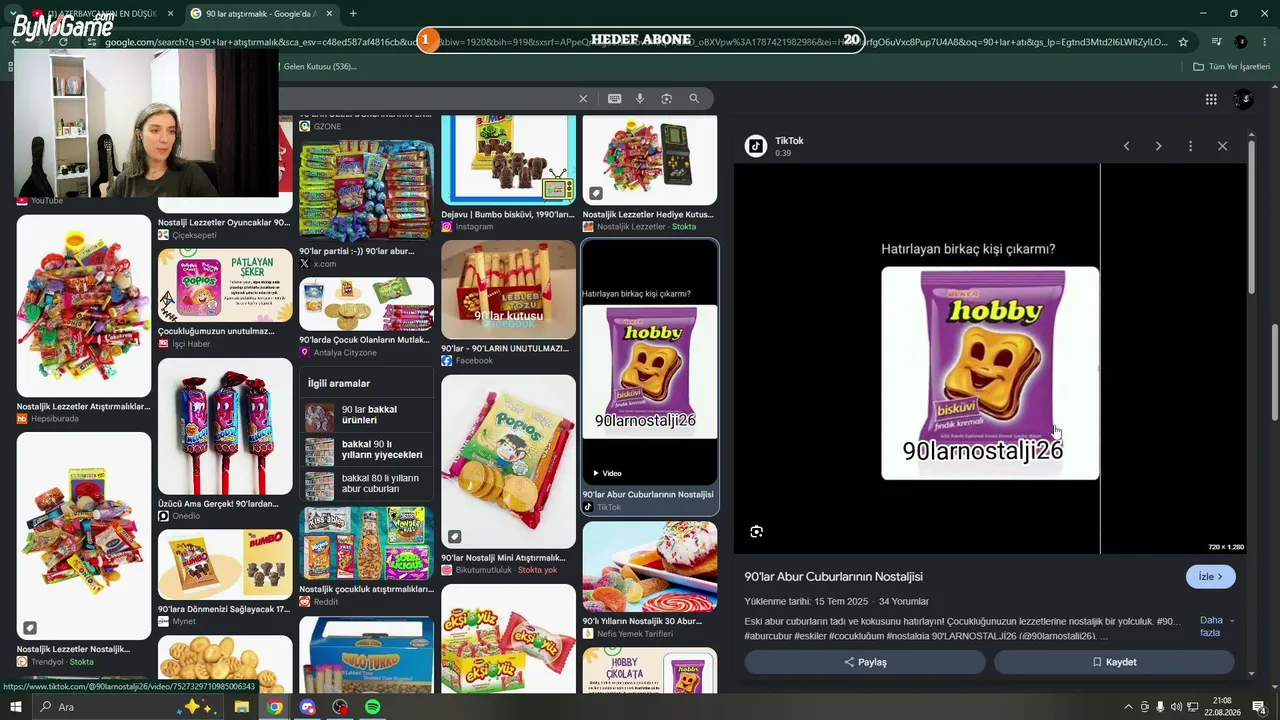Click the 'İlgili aramalar' heading

pyautogui.click(x=339, y=383)
